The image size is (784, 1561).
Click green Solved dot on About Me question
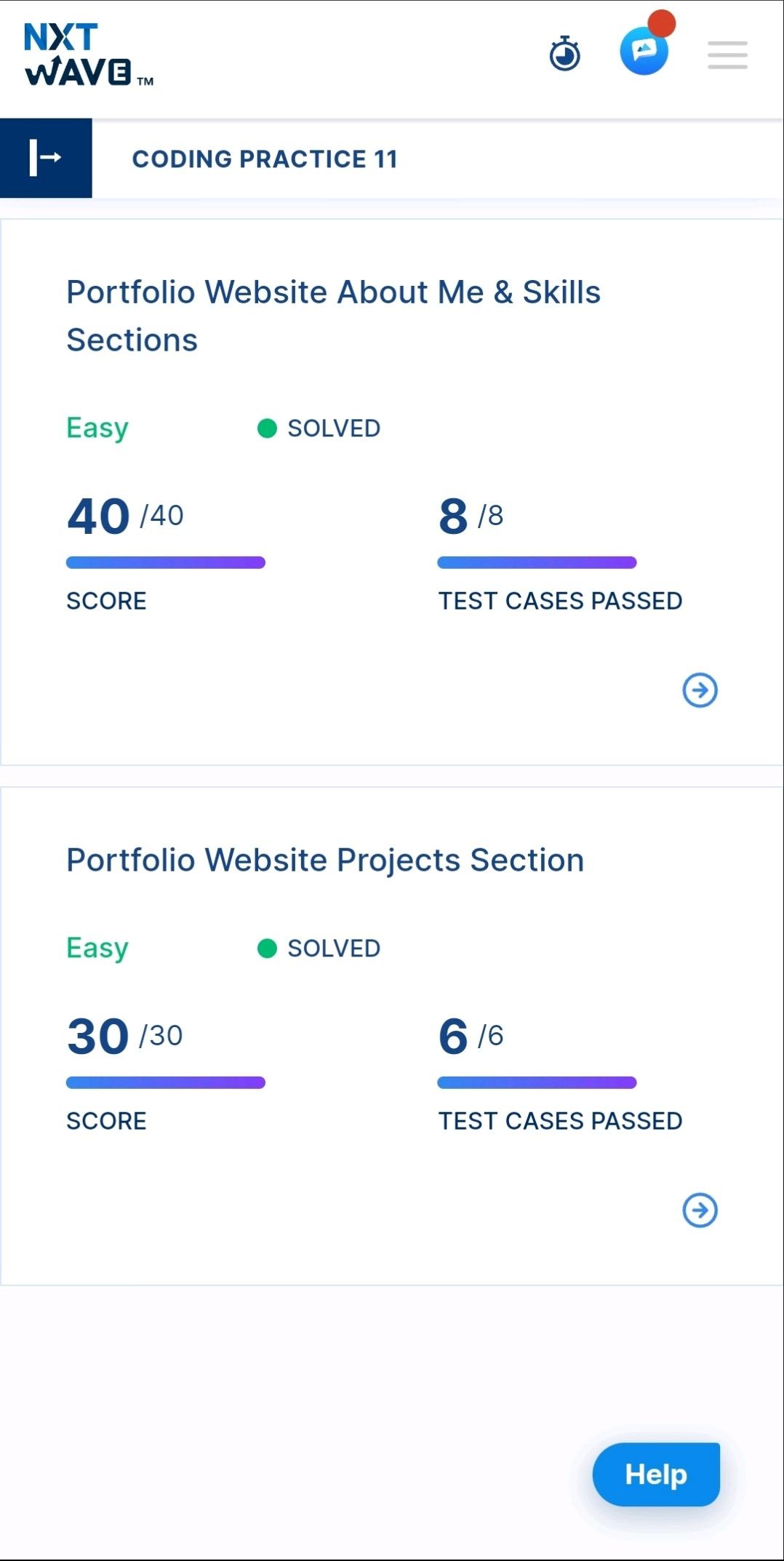(x=267, y=428)
